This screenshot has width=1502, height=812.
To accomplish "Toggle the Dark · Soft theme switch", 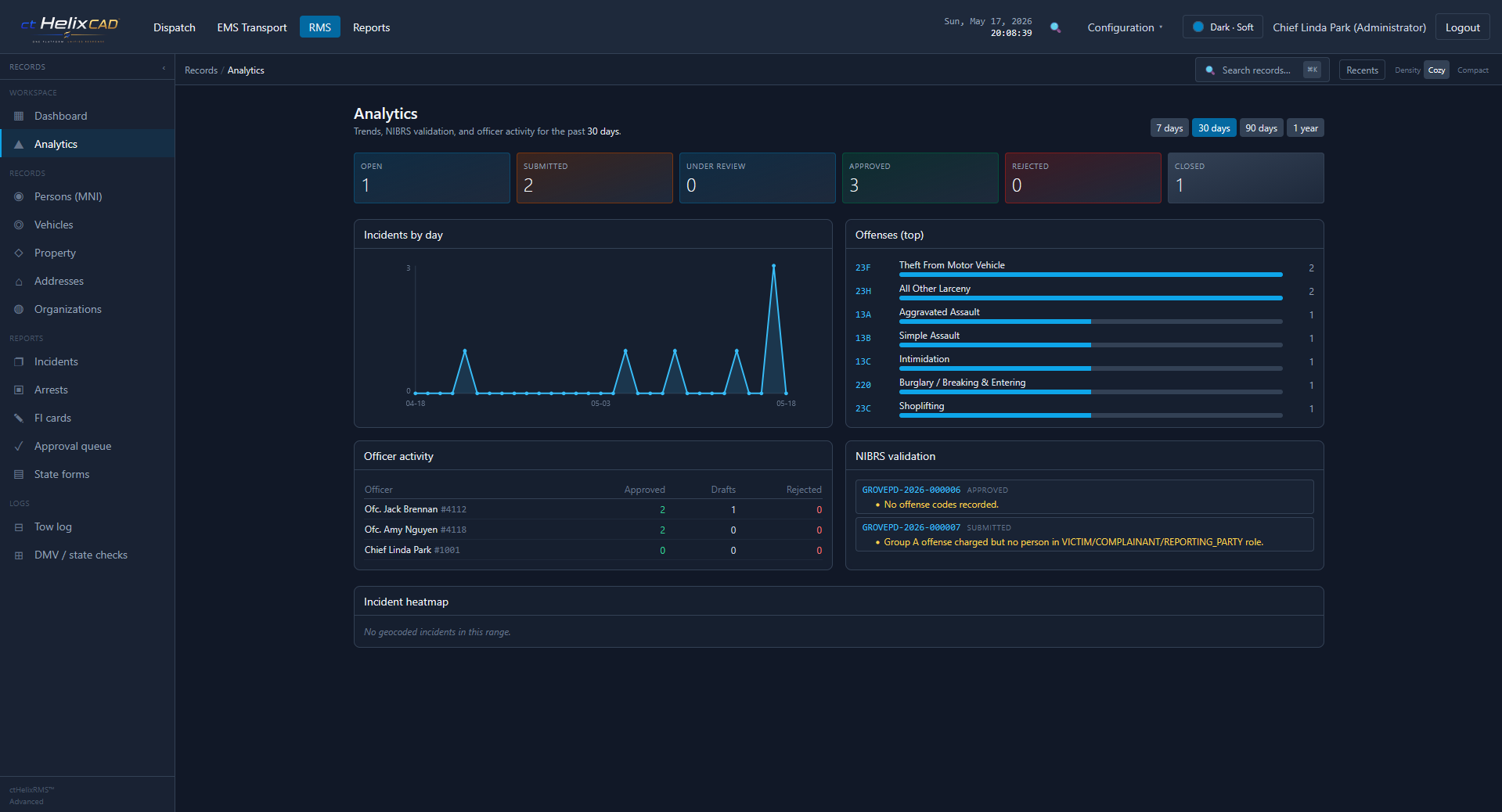I will [1223, 27].
